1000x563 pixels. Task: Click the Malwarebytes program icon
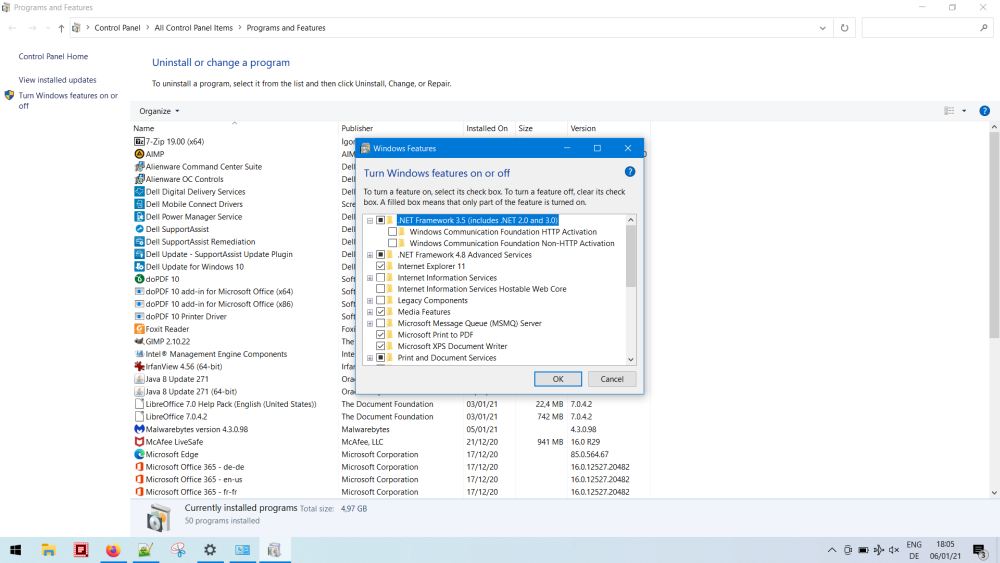139,429
